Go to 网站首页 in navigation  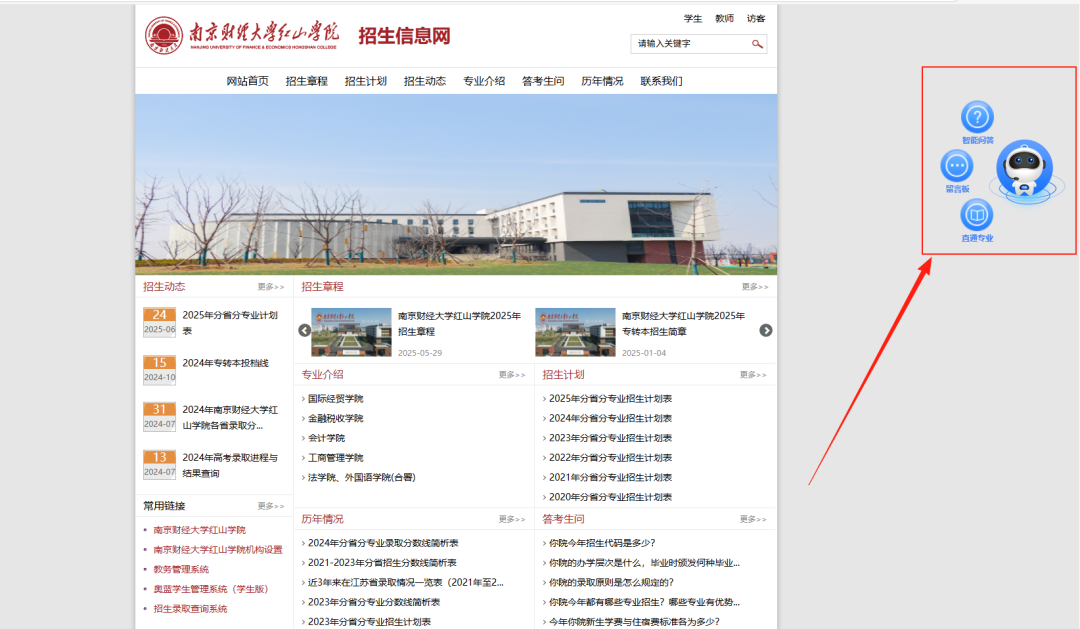coord(247,81)
